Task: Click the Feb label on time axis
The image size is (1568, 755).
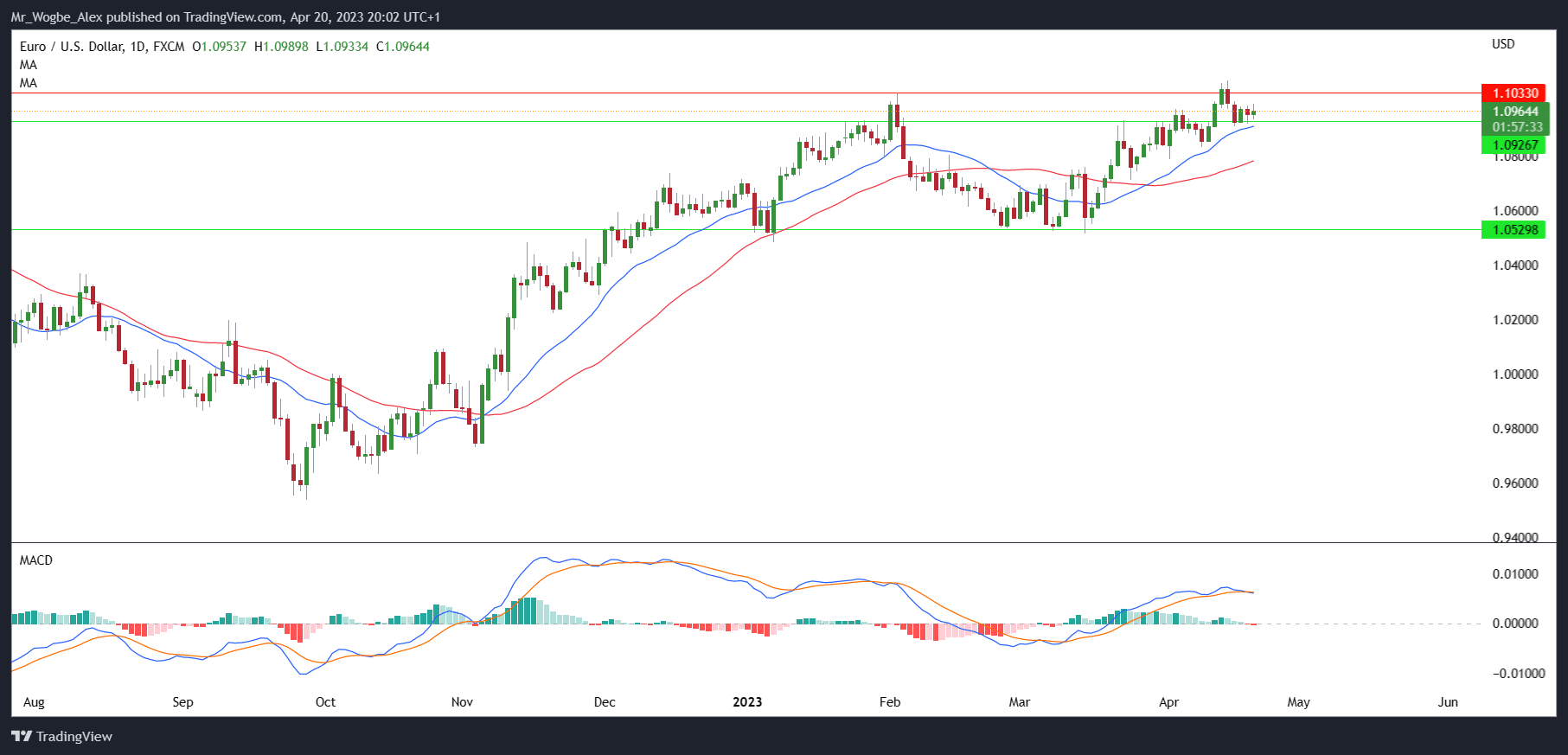Action: (x=890, y=702)
